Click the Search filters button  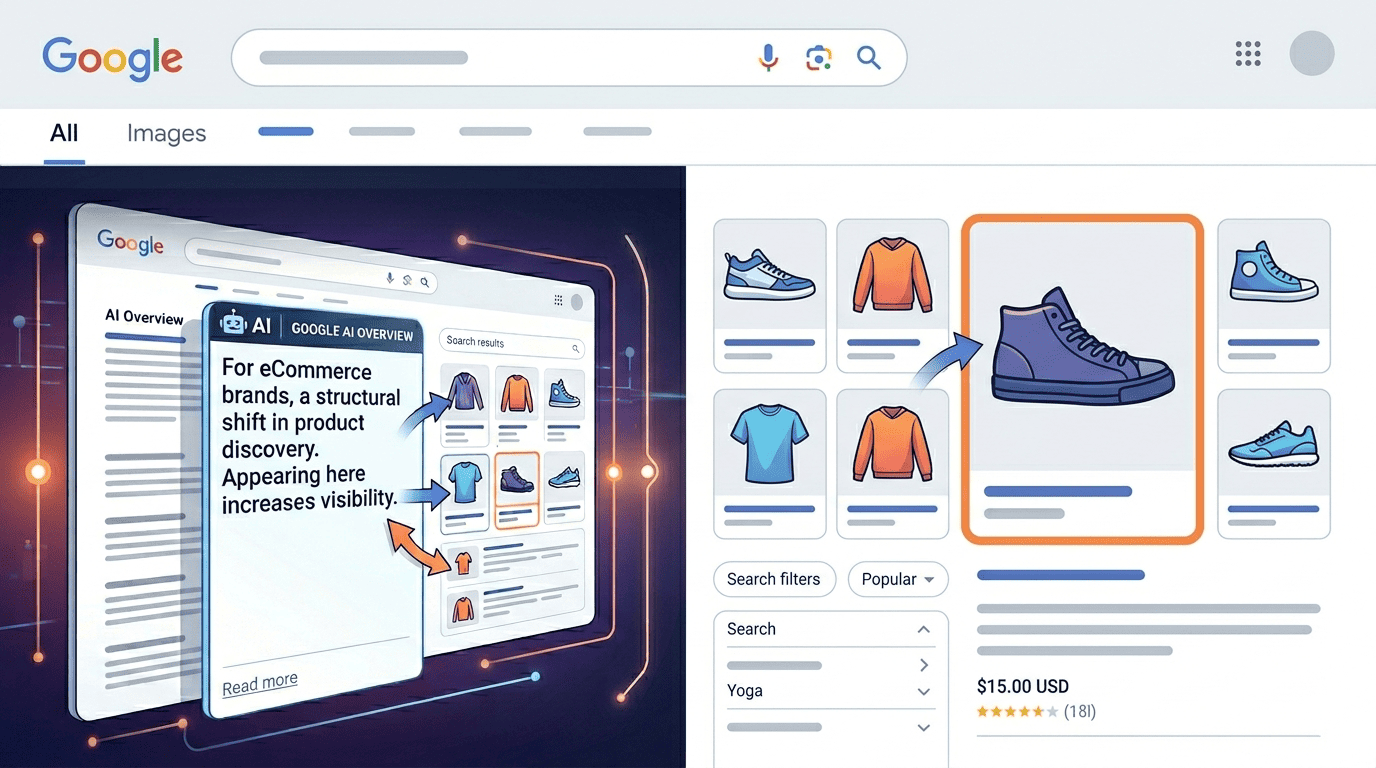click(774, 579)
